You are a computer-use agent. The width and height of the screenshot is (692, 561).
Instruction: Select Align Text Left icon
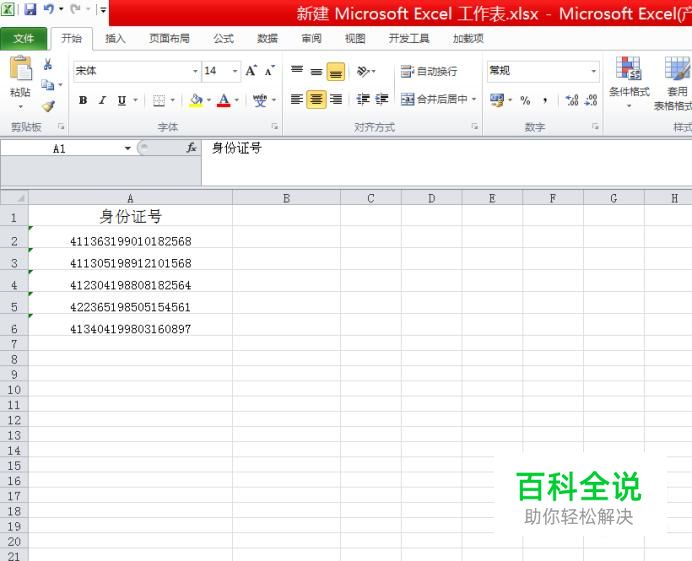(x=297, y=99)
